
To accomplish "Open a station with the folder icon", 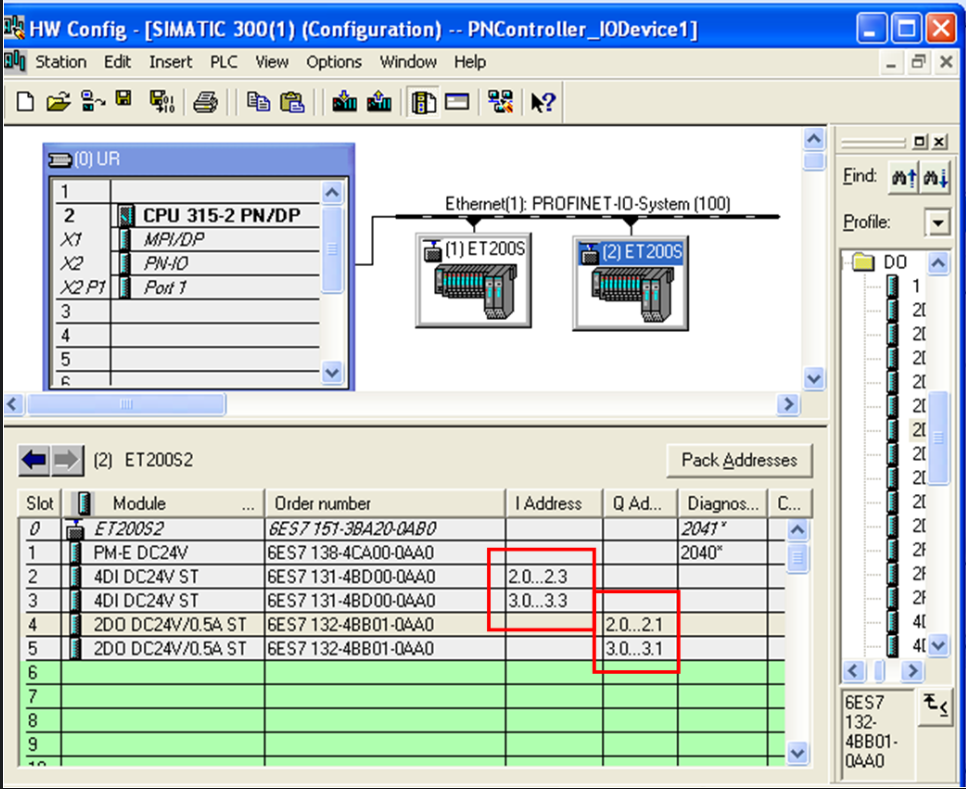I will 59,102.
